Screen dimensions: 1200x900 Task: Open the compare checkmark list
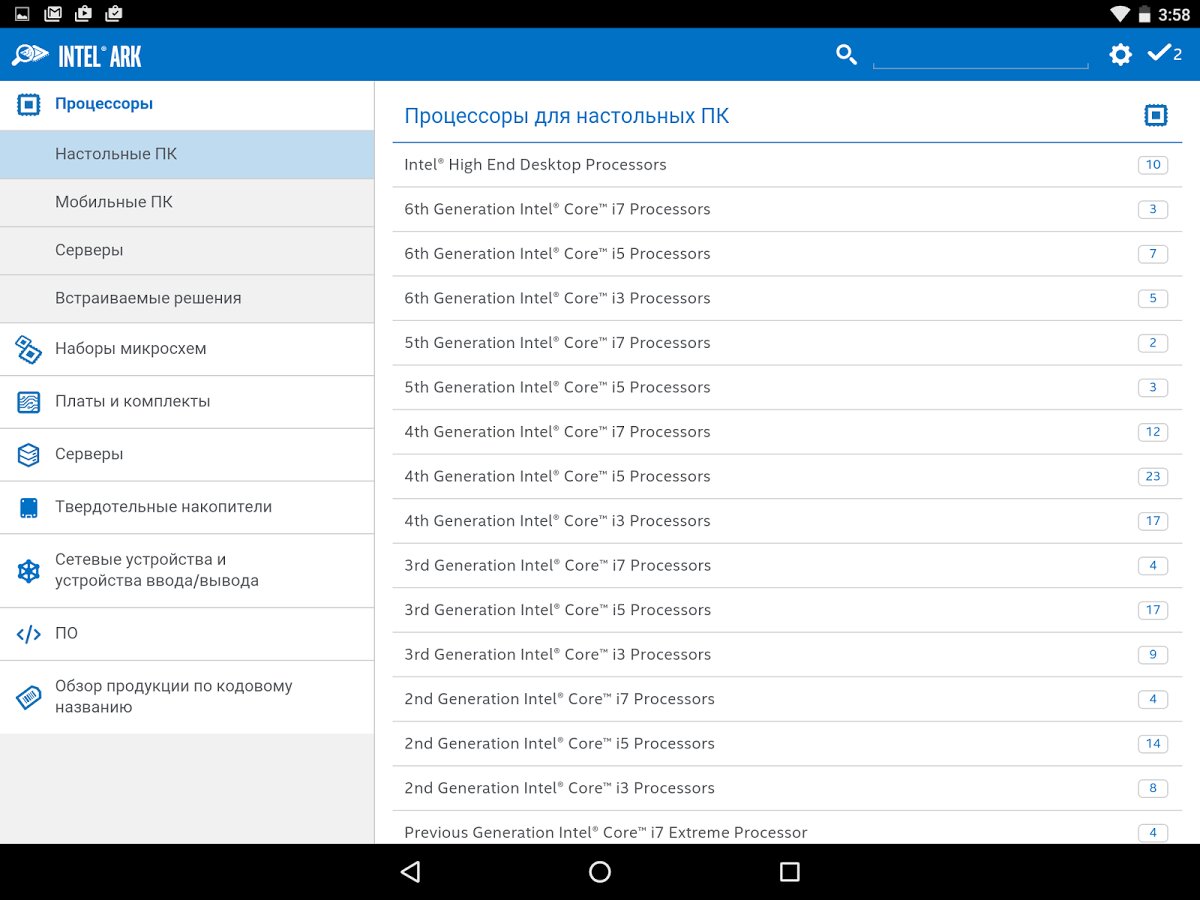[1163, 54]
